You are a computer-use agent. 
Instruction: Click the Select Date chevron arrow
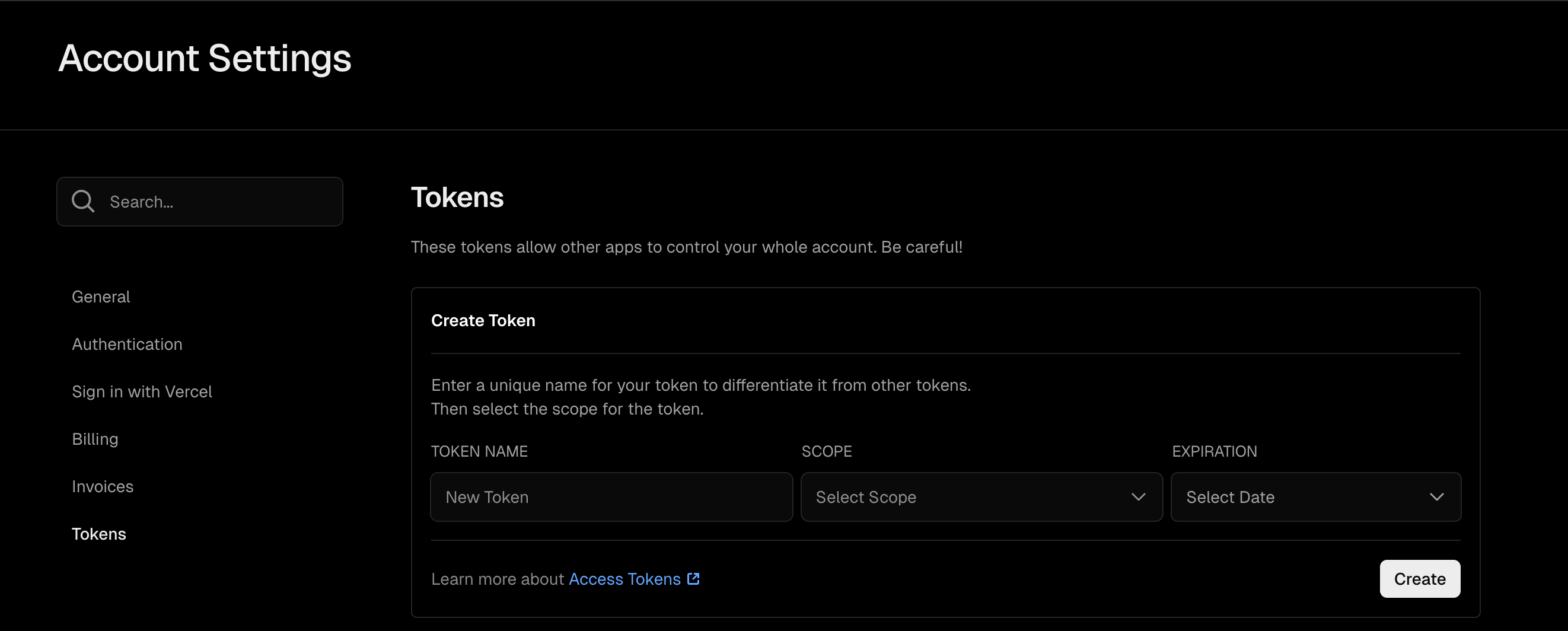1436,497
